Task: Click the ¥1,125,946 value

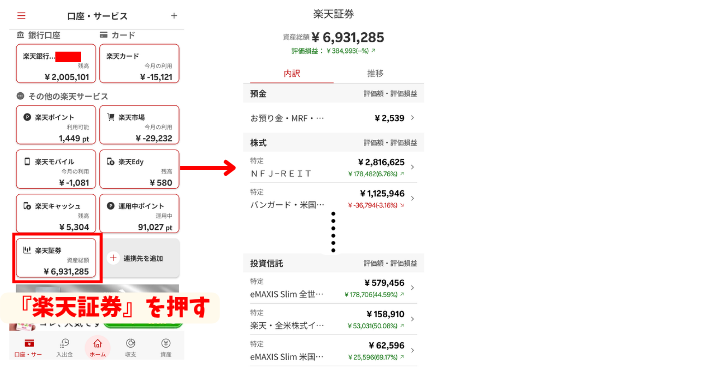Action: pos(382,194)
